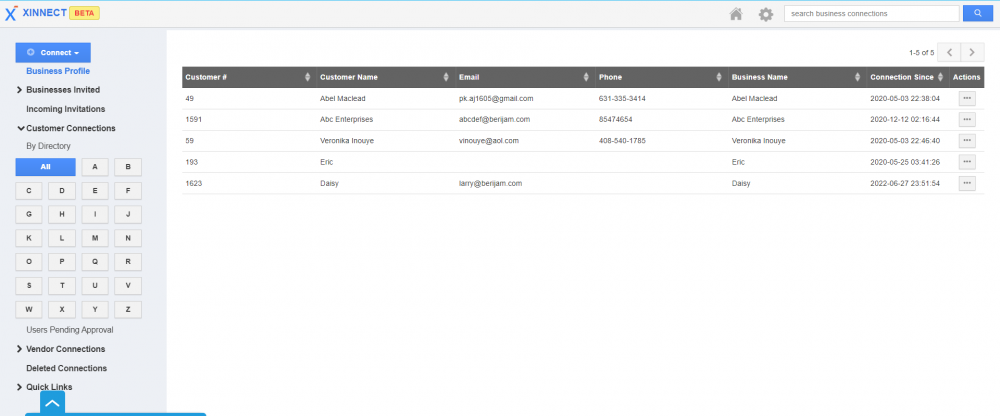Viewport: 1000px width, 416px height.
Task: Click the search business connections field
Action: point(872,14)
